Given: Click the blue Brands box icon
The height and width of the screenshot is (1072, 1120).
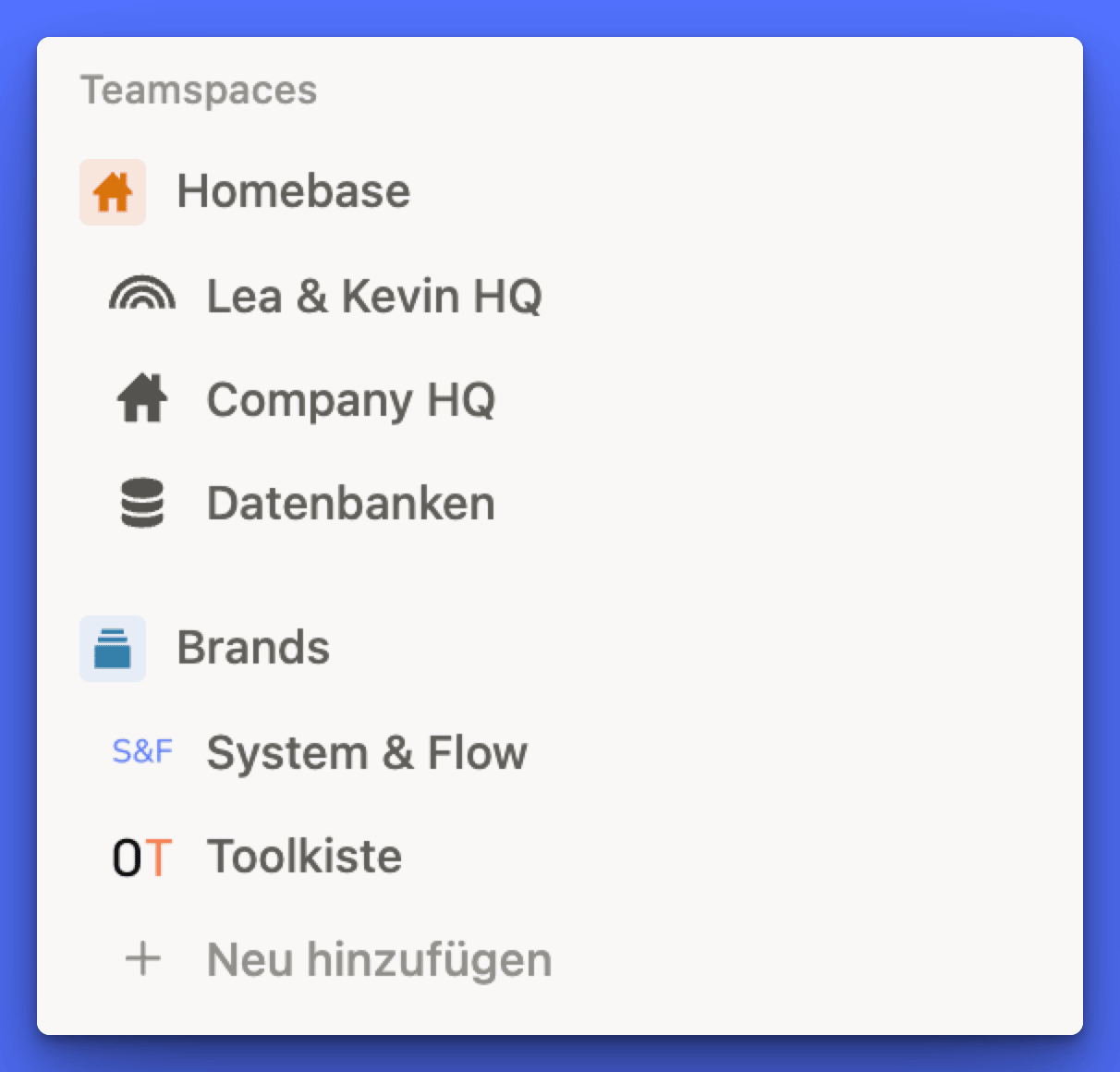Looking at the screenshot, I should [113, 648].
